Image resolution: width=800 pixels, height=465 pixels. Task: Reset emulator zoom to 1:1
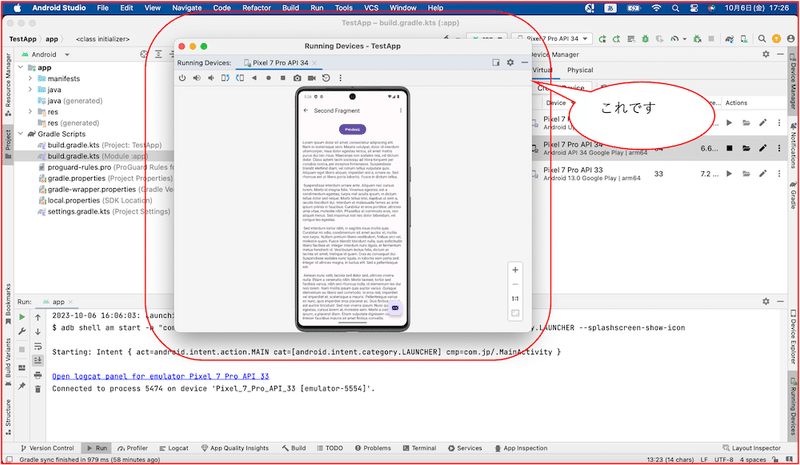pyautogui.click(x=515, y=299)
